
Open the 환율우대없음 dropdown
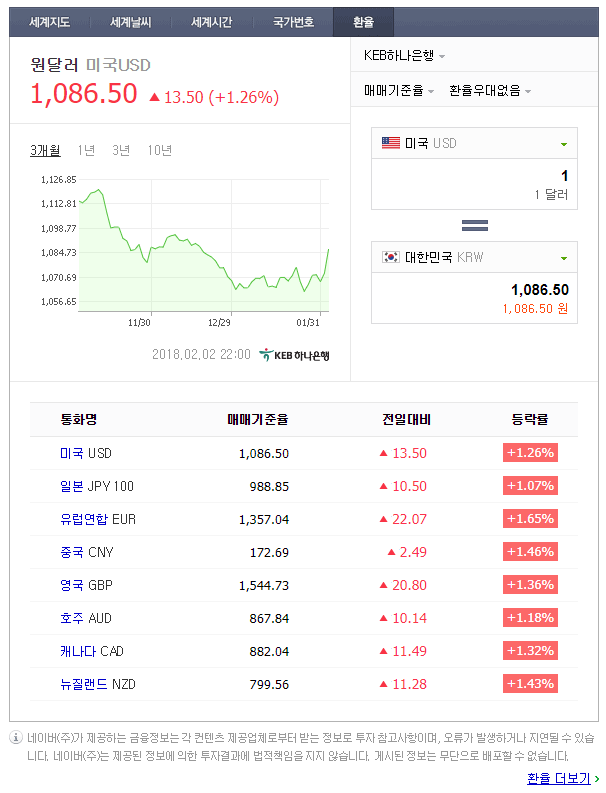tap(490, 91)
